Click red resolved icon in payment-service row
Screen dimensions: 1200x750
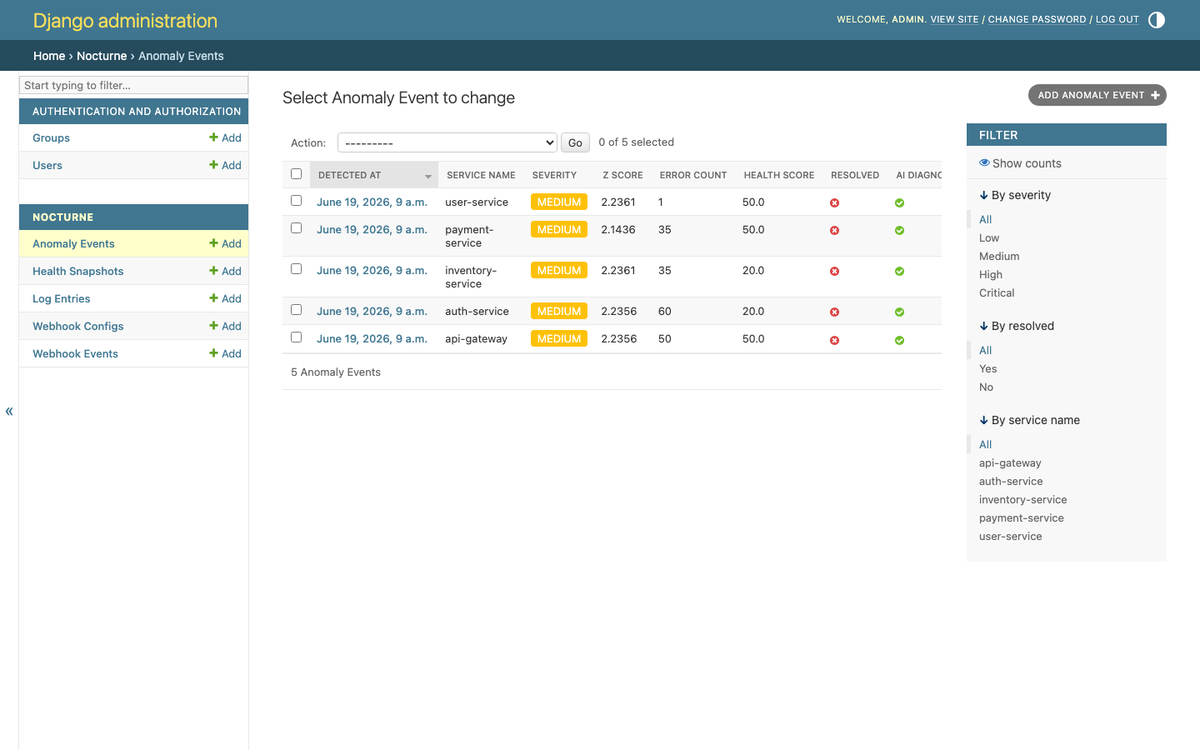pyautogui.click(x=834, y=230)
